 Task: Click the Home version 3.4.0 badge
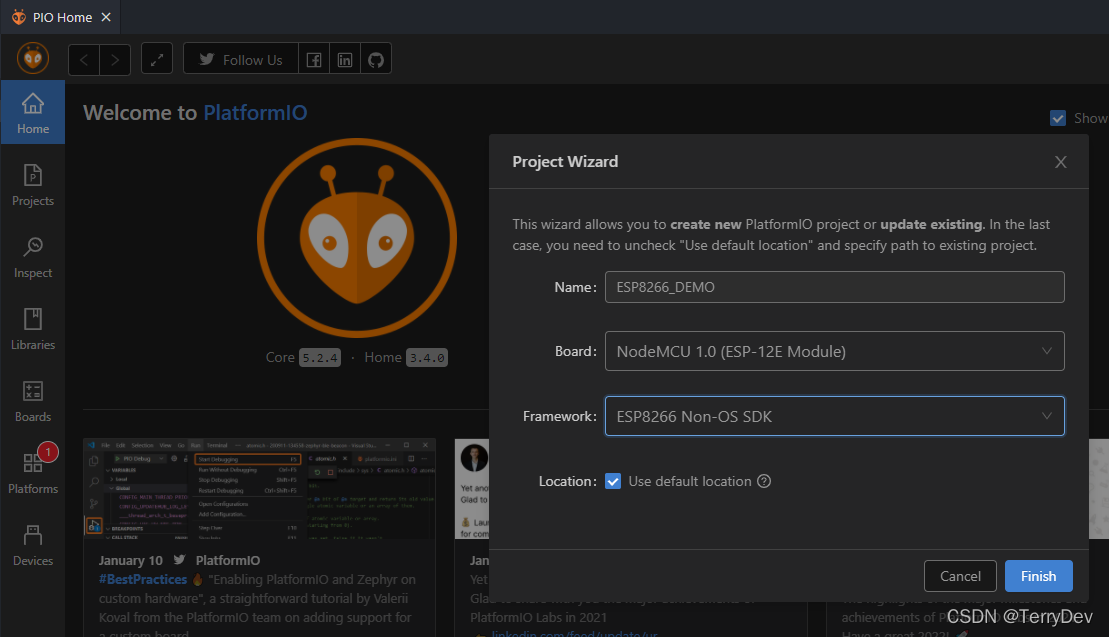click(426, 358)
